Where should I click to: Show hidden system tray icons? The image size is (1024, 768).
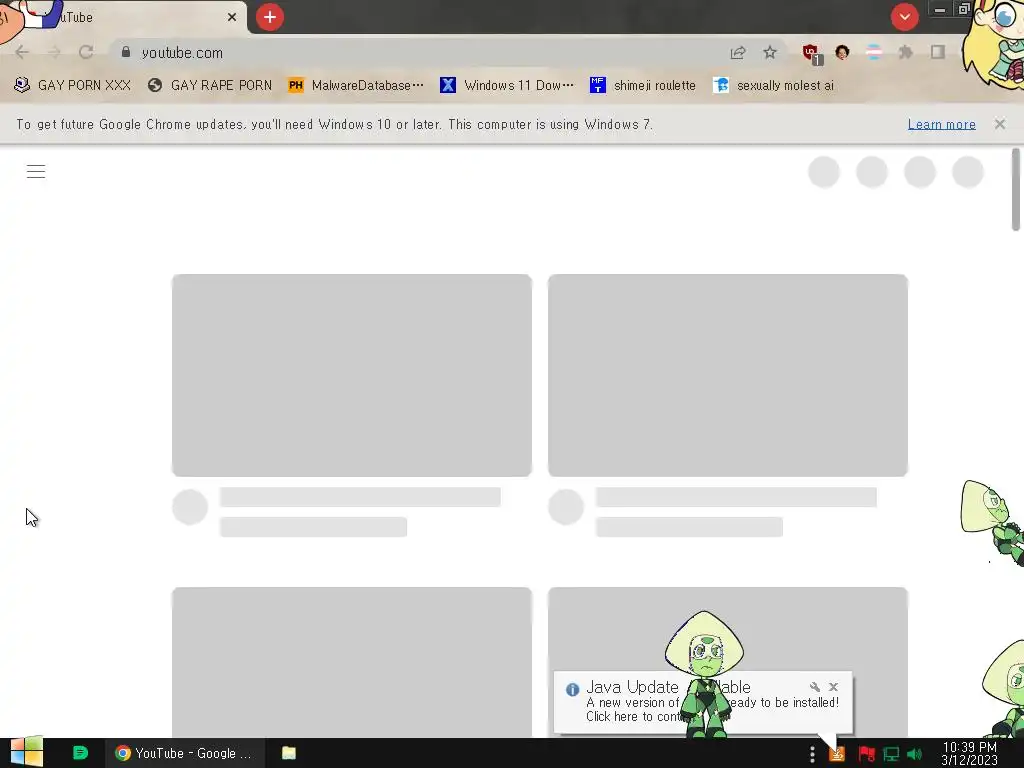tap(812, 754)
